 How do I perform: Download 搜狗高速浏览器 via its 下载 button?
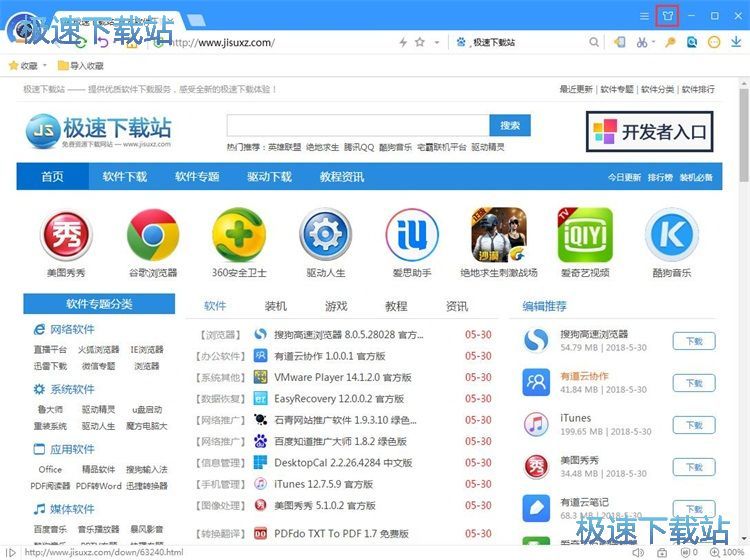point(694,341)
